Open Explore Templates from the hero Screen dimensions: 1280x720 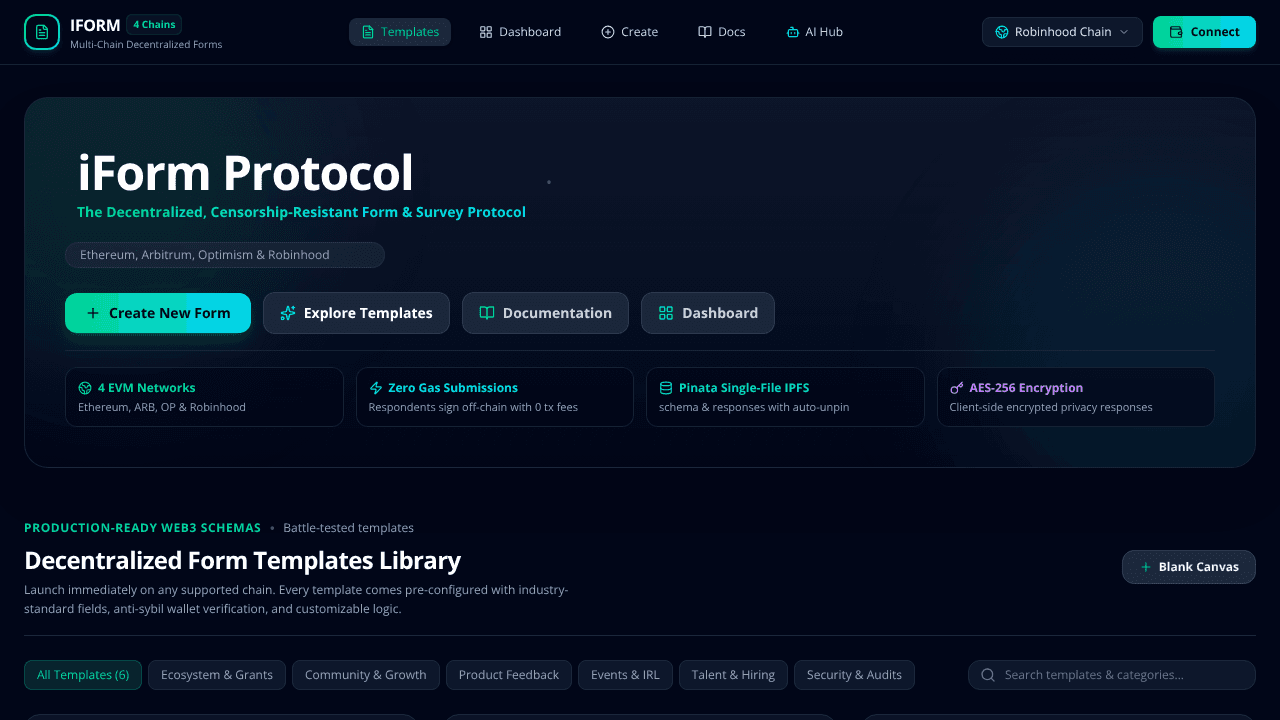(356, 313)
